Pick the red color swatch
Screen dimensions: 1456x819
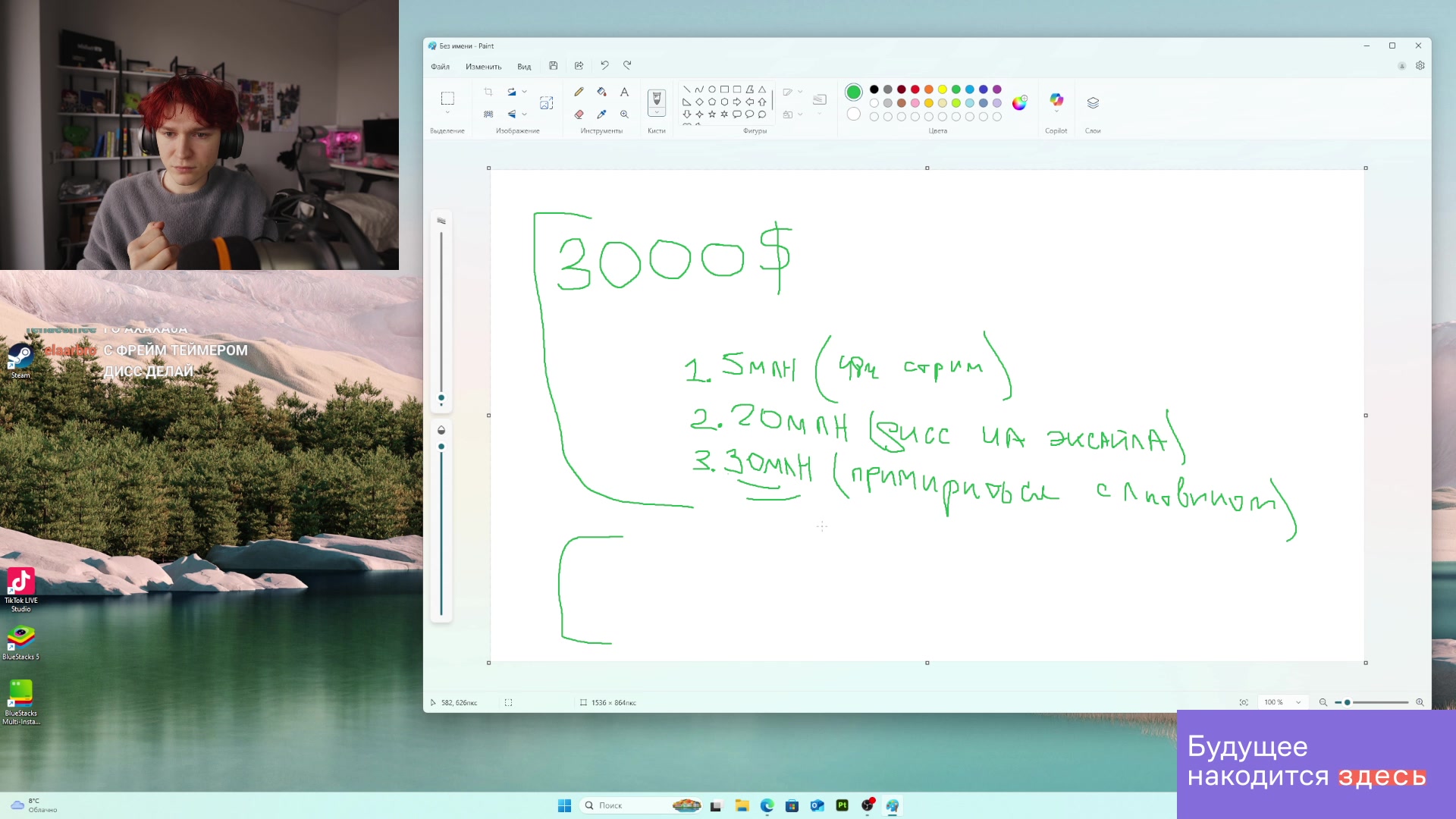[915, 89]
